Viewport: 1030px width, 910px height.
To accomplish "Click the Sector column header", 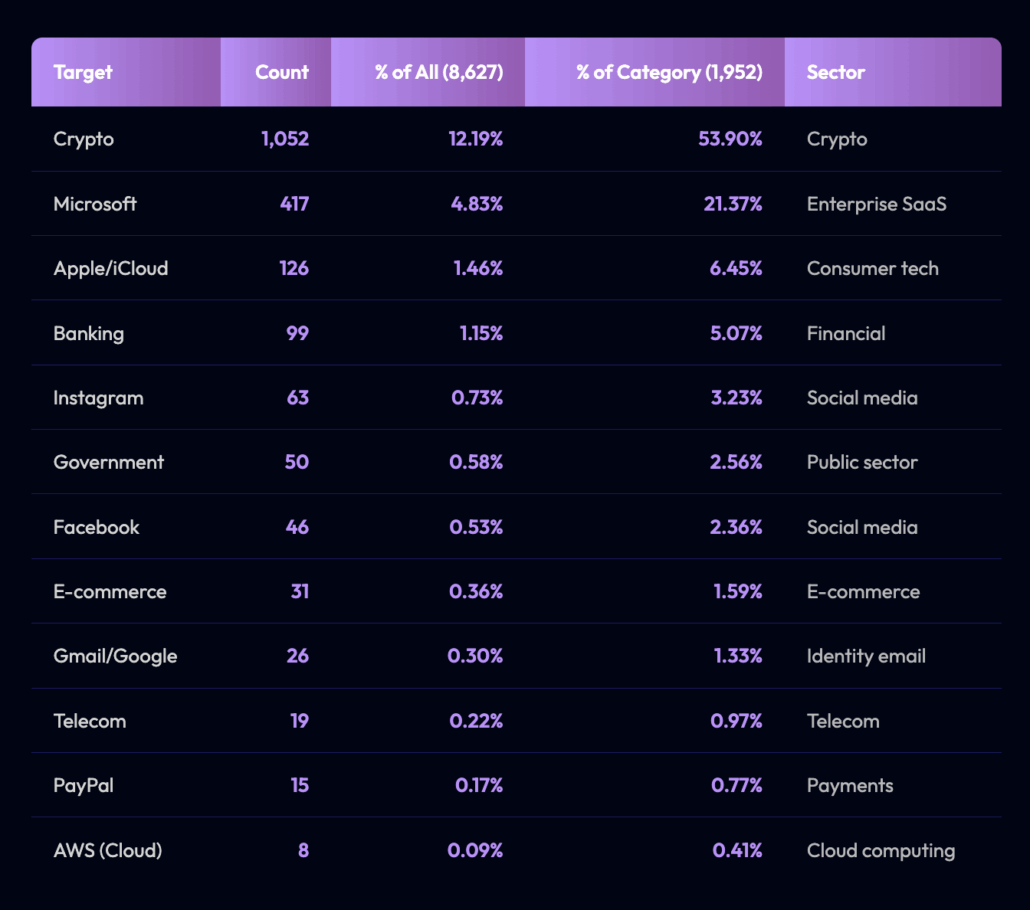I will [x=836, y=72].
